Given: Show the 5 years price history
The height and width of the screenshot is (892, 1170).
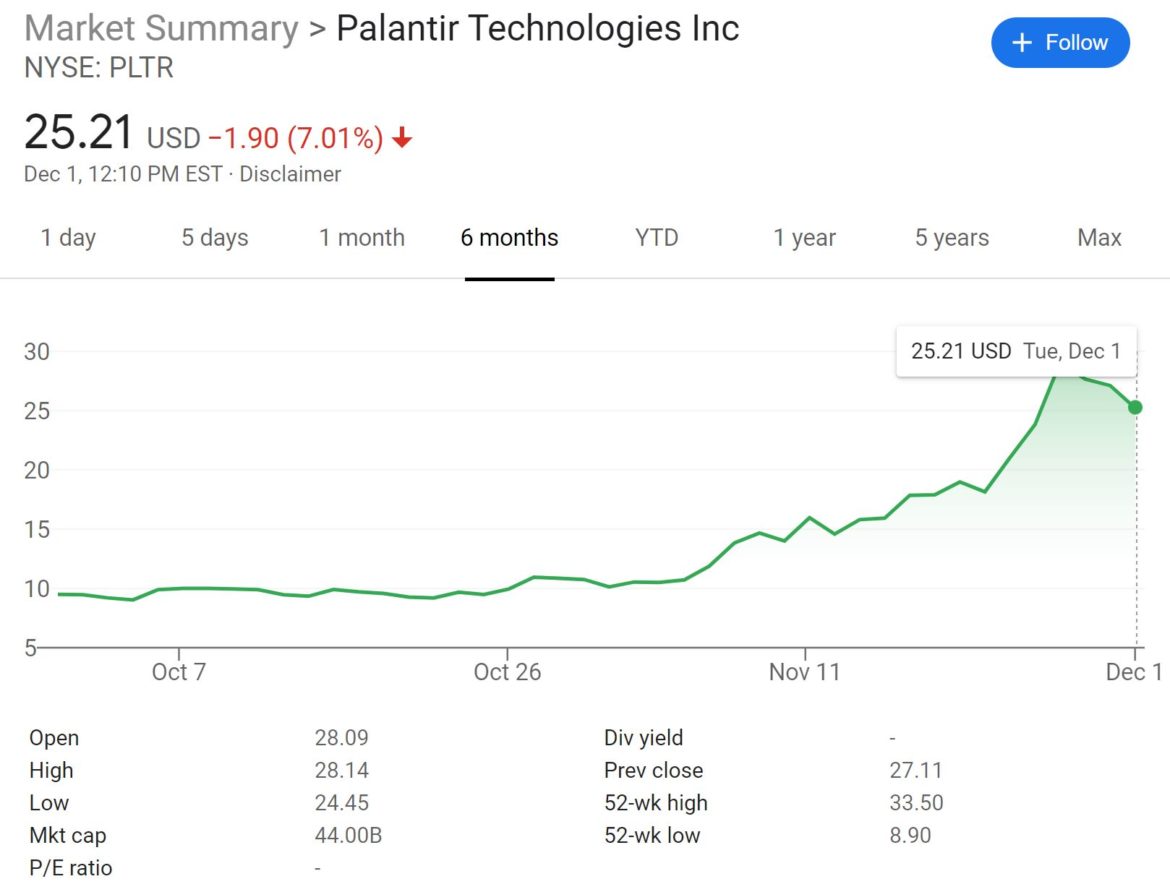Looking at the screenshot, I should [950, 238].
